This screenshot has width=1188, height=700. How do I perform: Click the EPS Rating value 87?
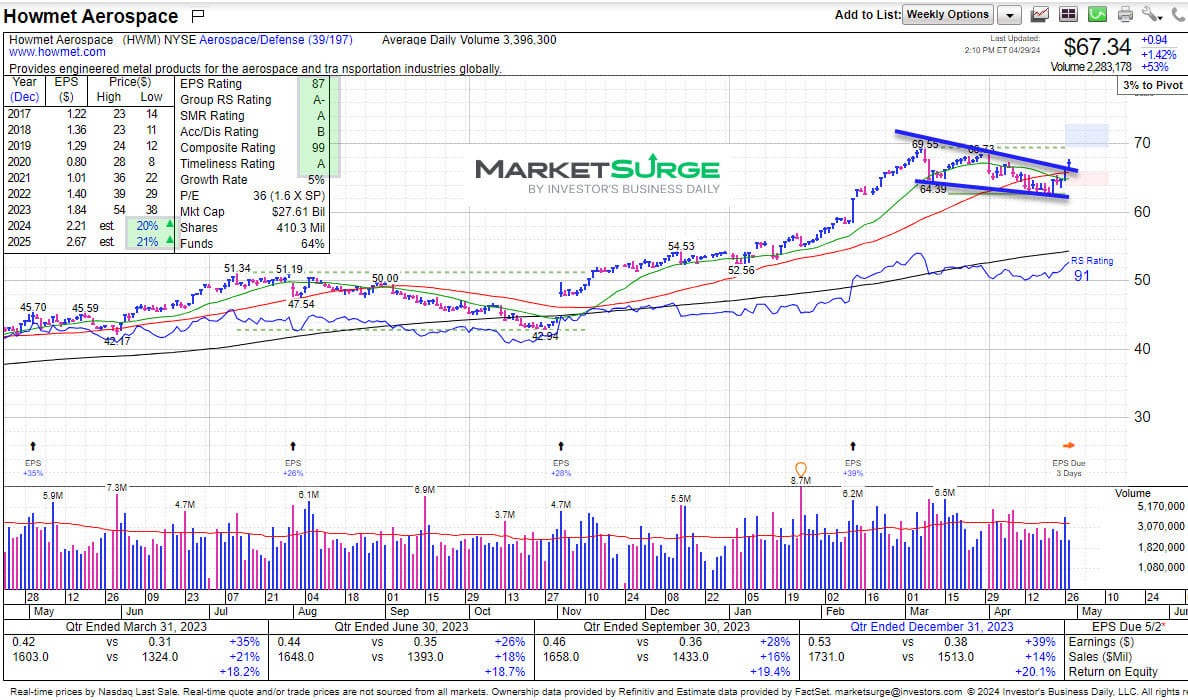pyautogui.click(x=318, y=84)
